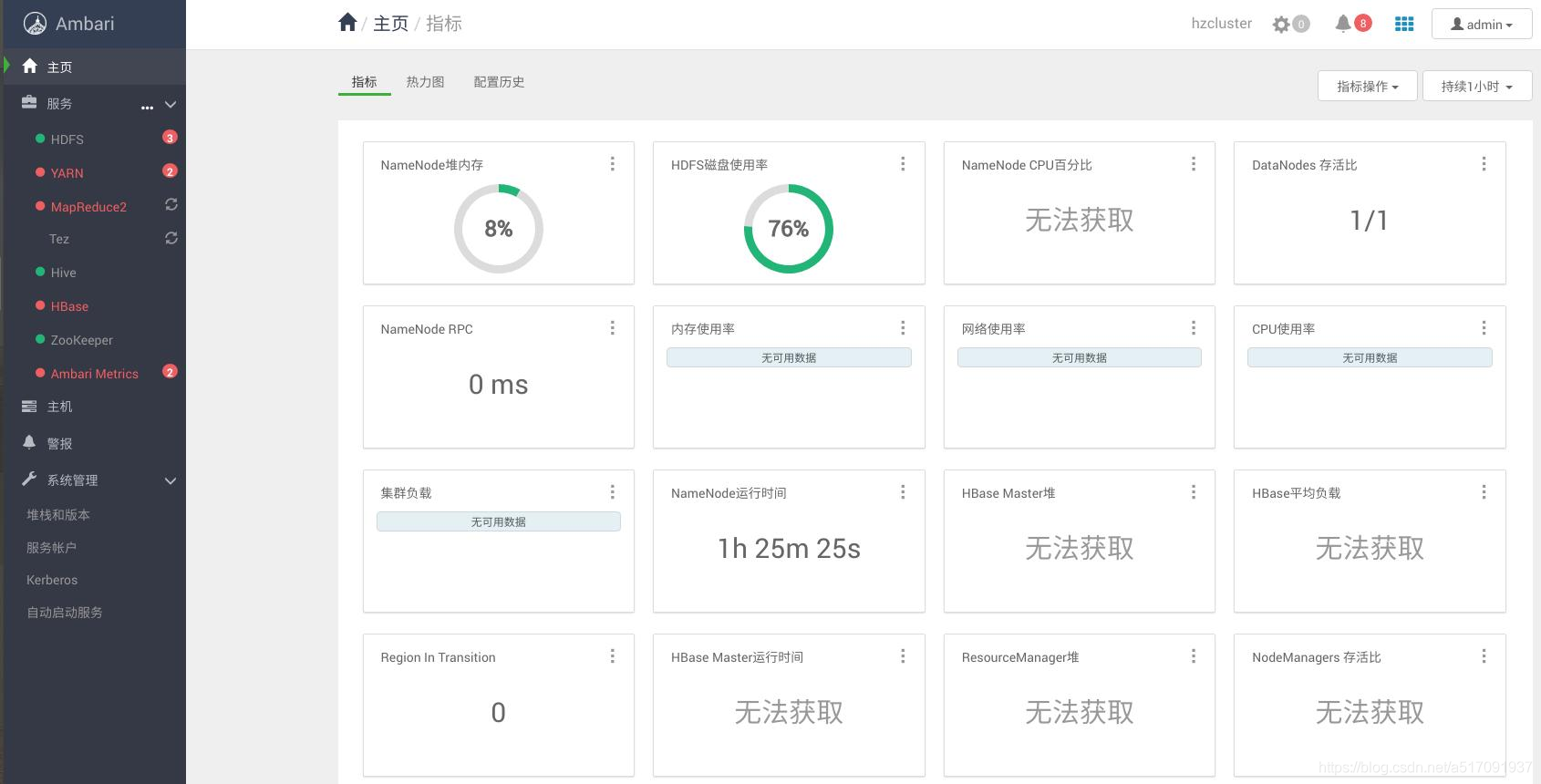The height and width of the screenshot is (784, 1541).
Task: Click Tez refresh icon
Action: pos(171,238)
